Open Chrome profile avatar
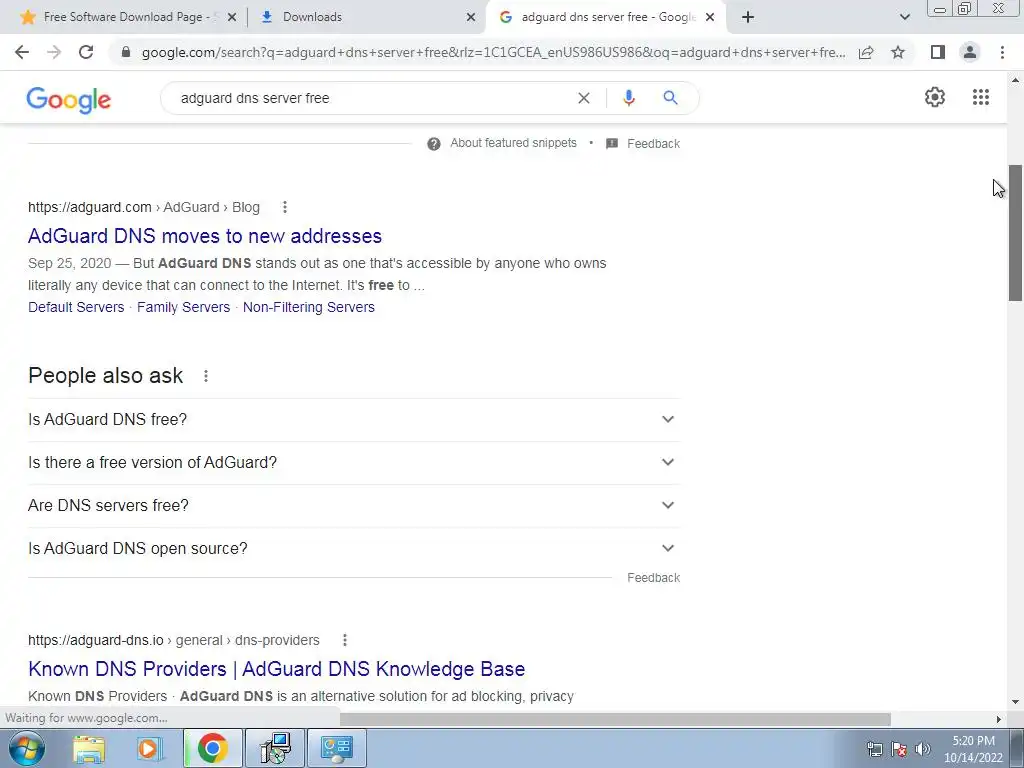 tap(970, 52)
